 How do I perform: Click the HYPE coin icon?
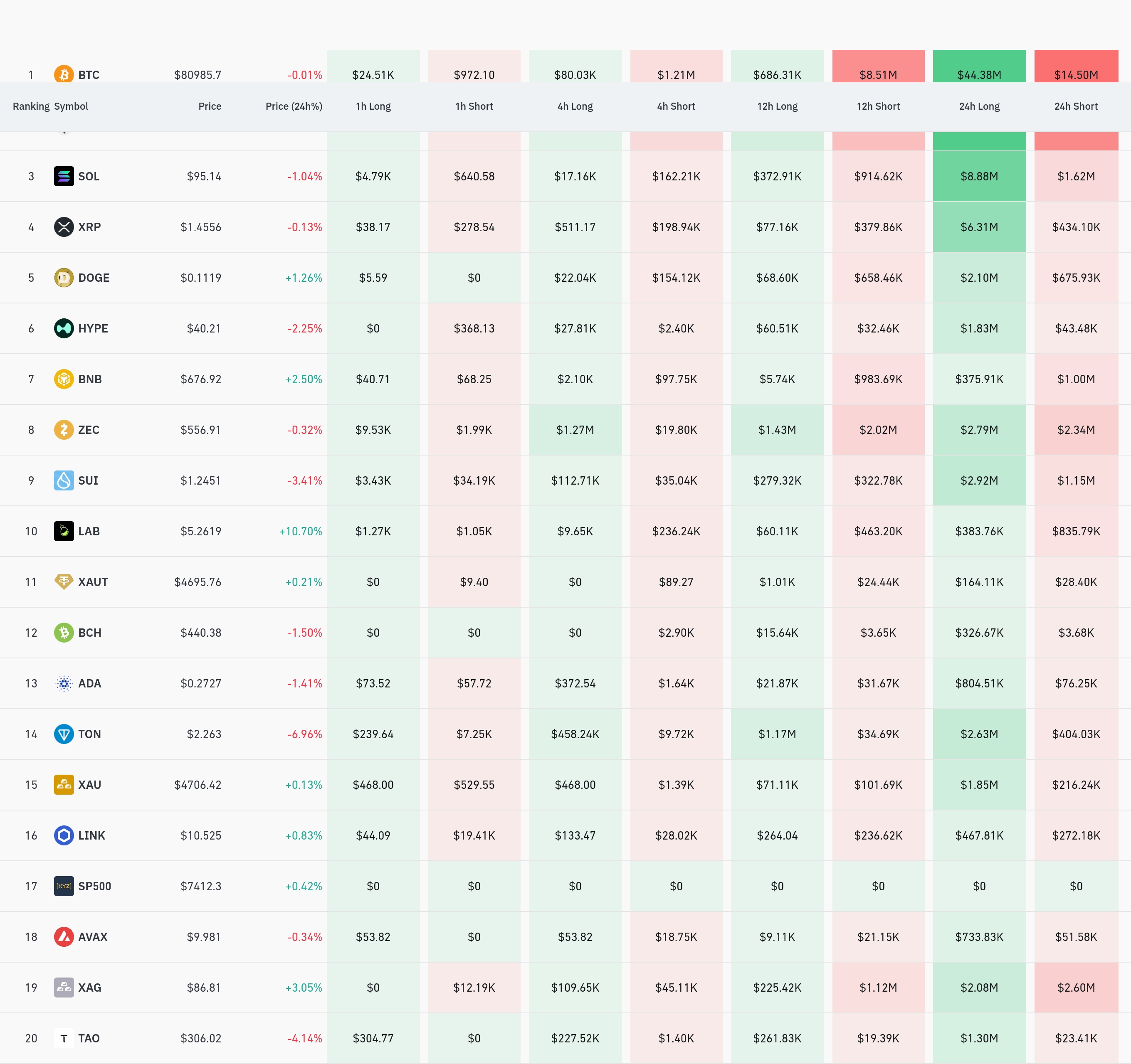click(64, 328)
